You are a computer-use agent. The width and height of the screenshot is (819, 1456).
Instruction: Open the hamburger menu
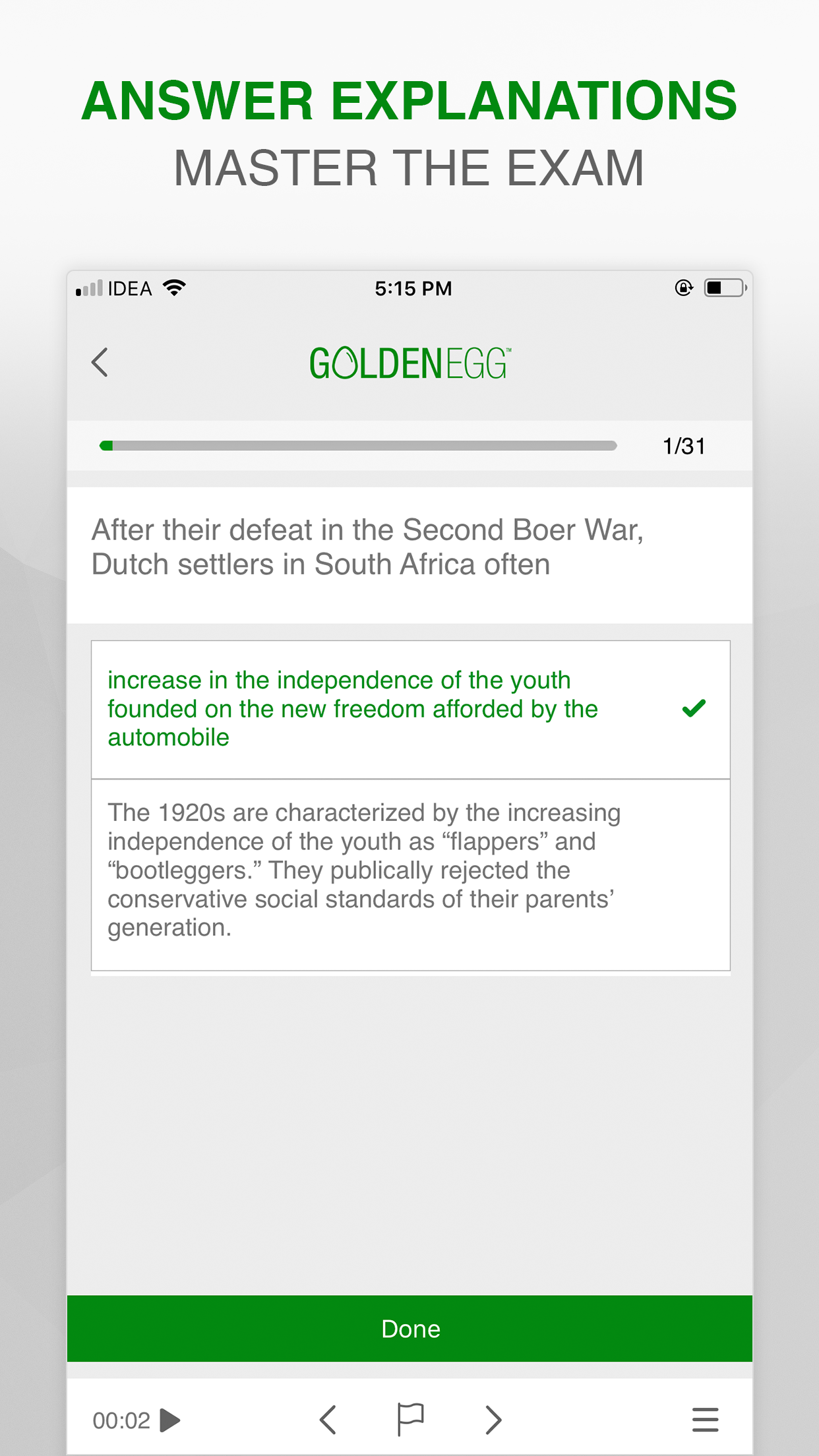pos(705,1420)
